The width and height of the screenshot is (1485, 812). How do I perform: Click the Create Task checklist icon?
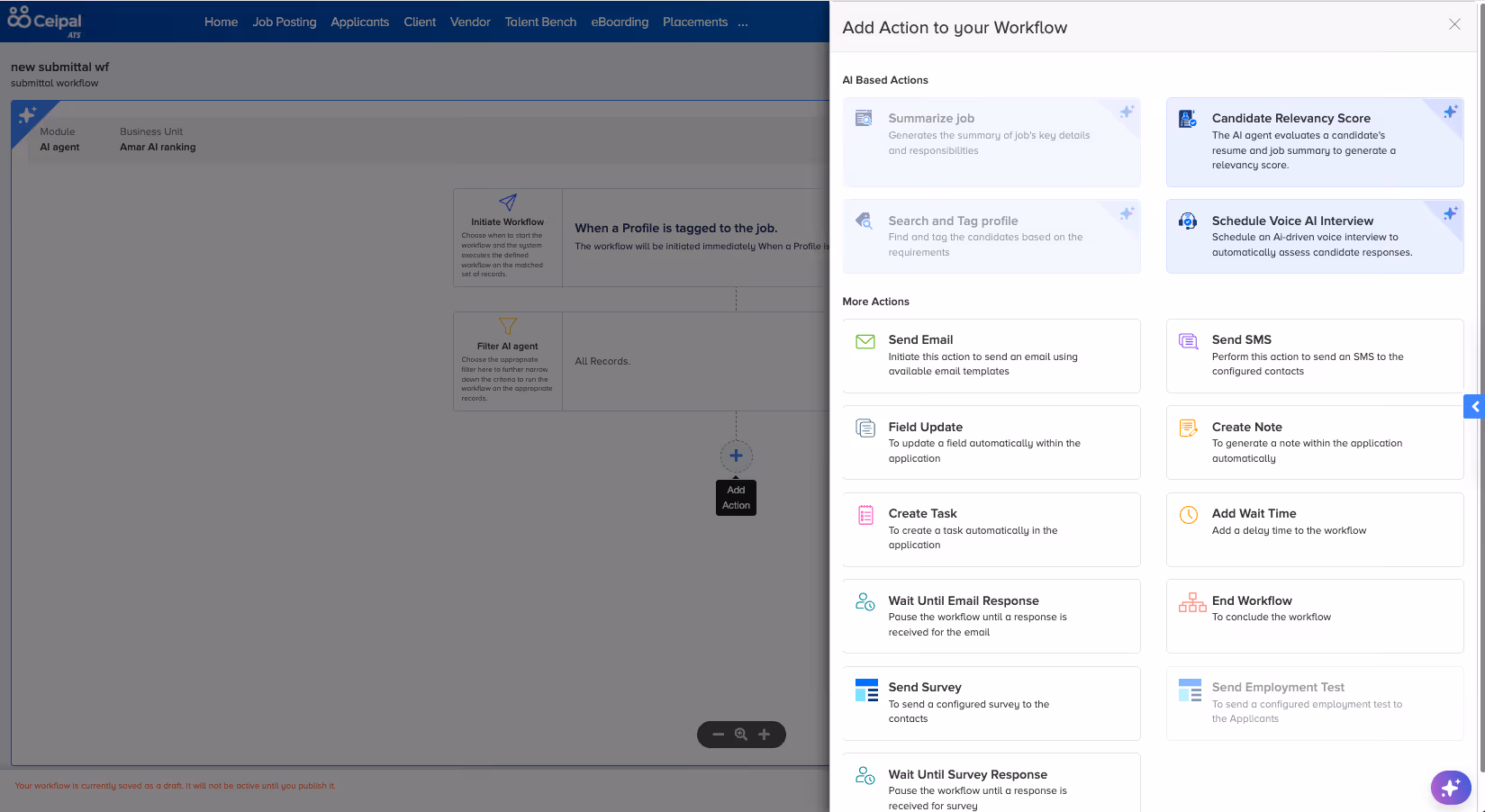point(865,515)
